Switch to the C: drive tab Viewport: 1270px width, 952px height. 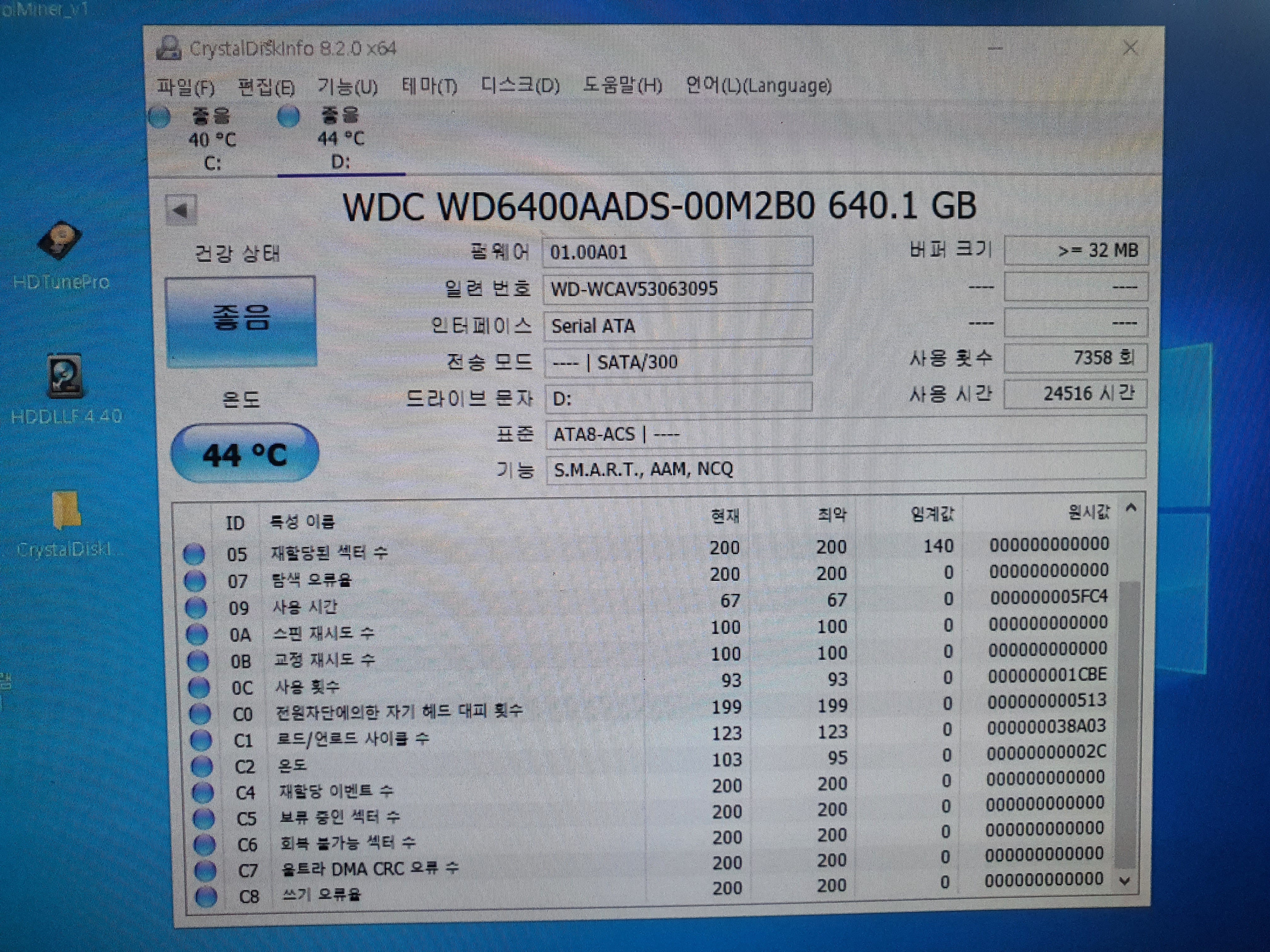[212, 140]
